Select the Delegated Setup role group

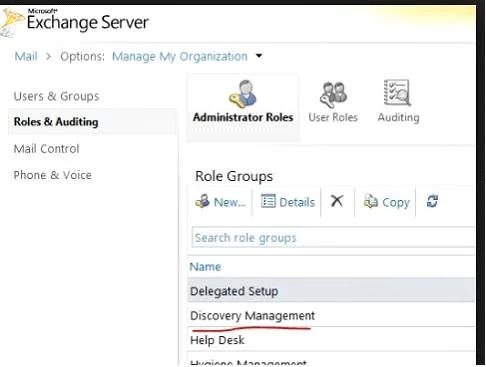tap(331, 291)
